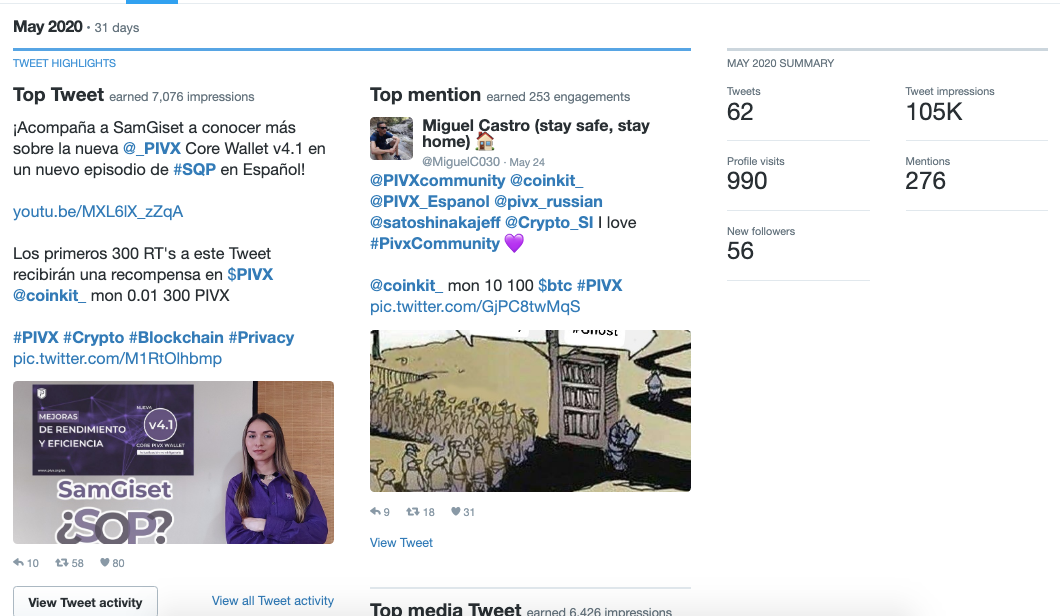Click @coinkit_ mention in top tweet
This screenshot has width=1060, height=616.
[49, 295]
